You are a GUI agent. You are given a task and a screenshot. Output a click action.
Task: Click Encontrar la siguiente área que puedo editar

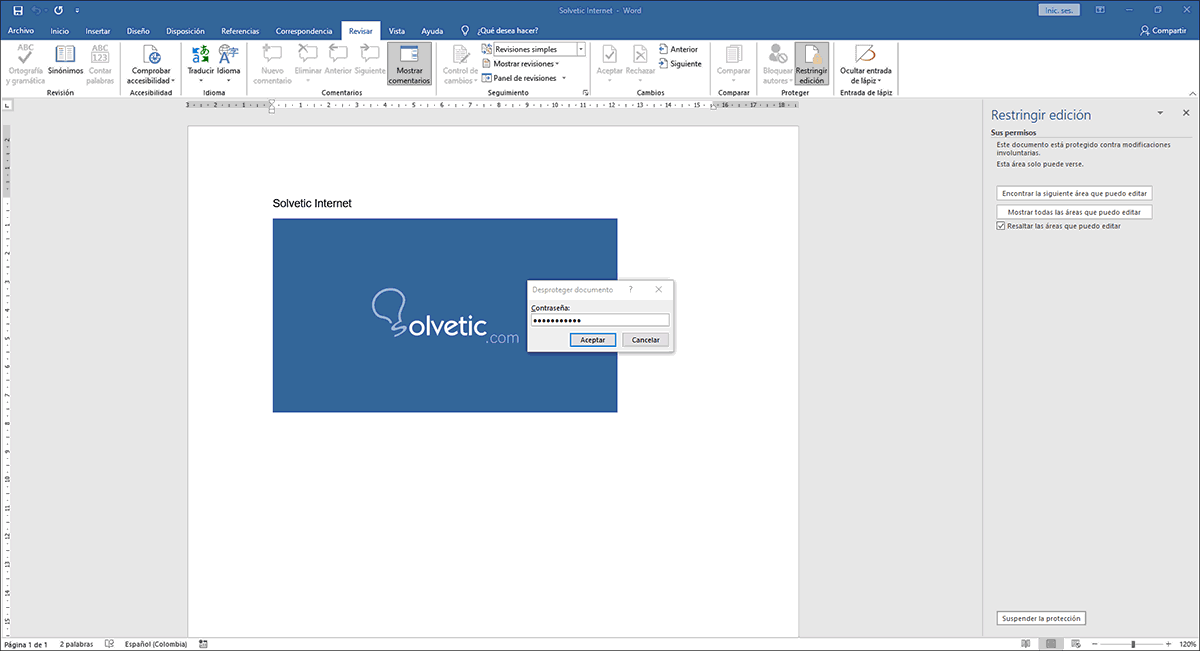point(1075,193)
